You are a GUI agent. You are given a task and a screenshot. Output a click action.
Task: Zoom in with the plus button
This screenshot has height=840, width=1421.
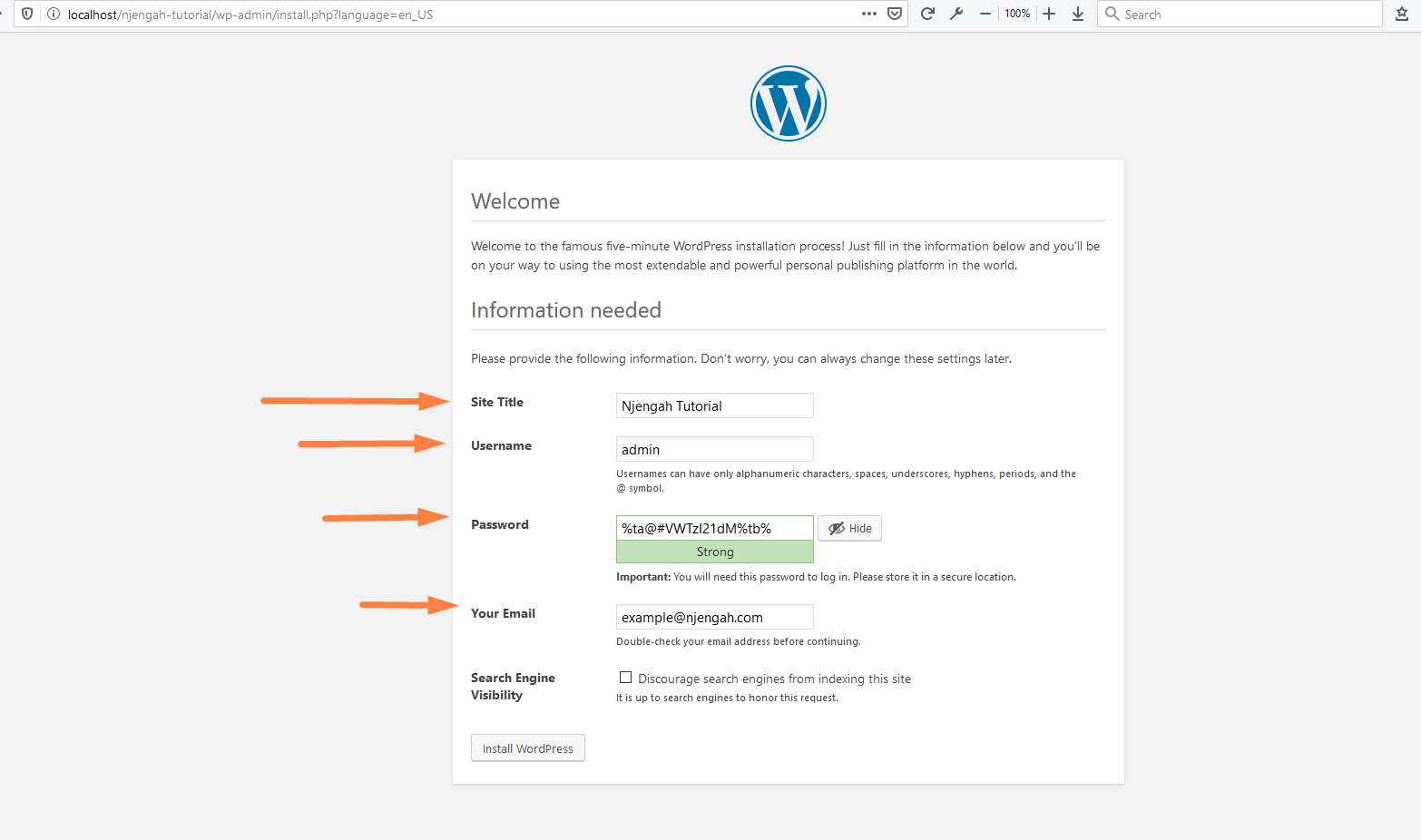[1049, 14]
